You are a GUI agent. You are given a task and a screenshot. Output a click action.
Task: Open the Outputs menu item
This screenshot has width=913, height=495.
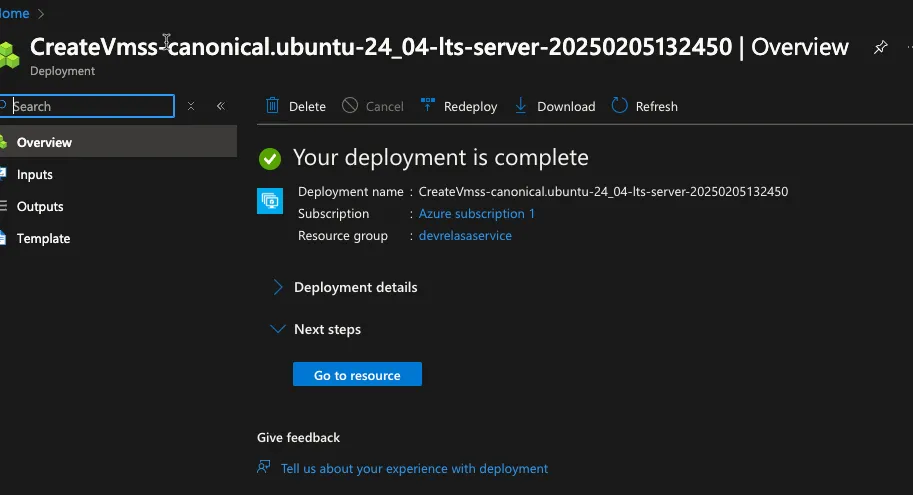coord(40,206)
